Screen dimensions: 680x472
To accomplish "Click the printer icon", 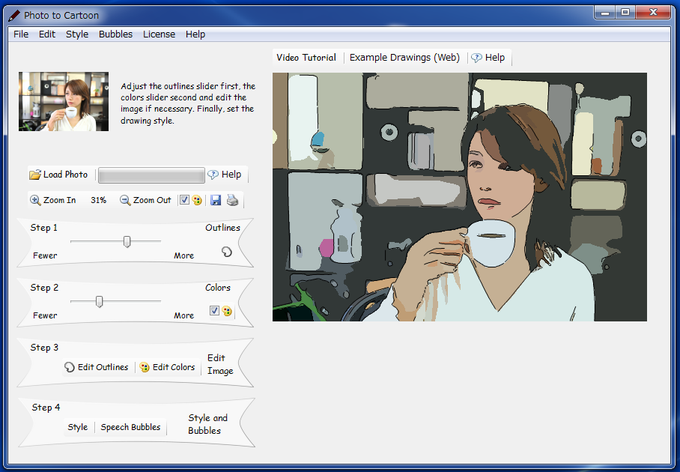I will [x=232, y=200].
